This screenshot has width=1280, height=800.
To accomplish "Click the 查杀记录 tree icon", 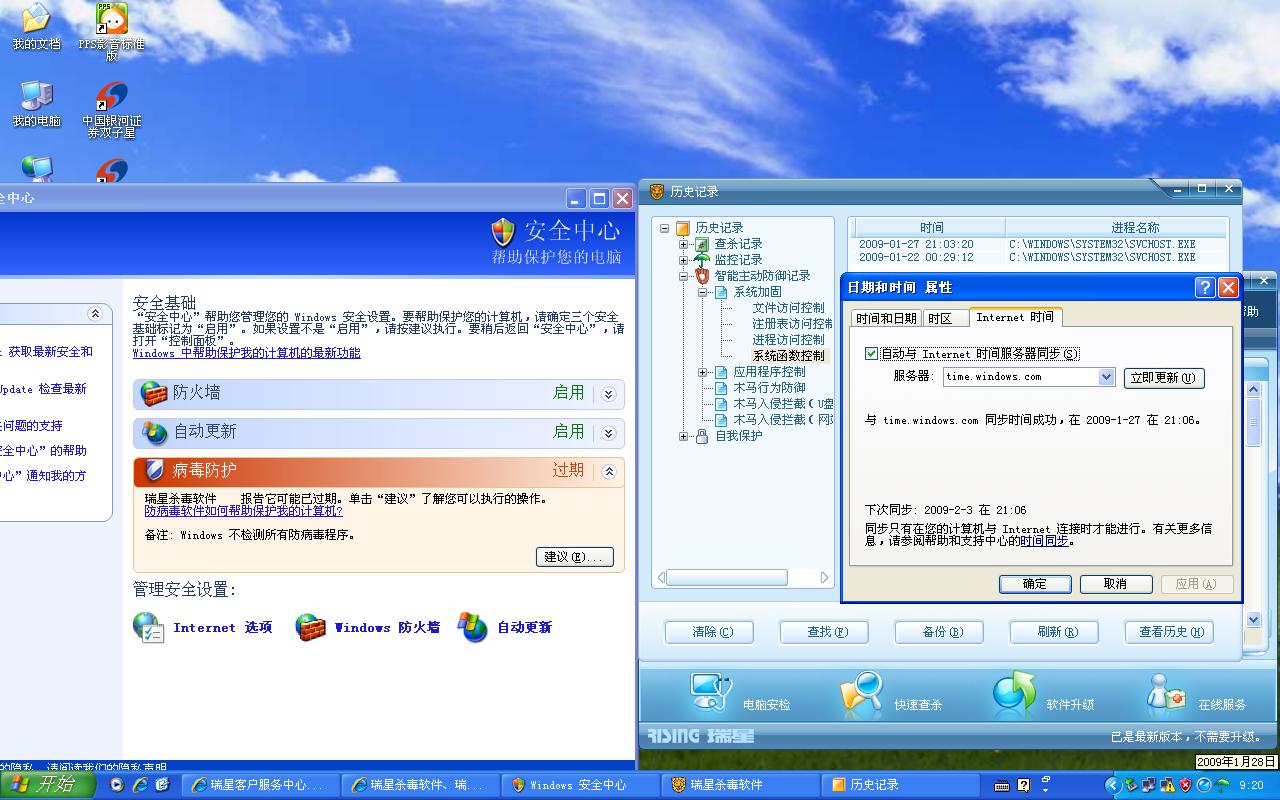I will [x=702, y=244].
